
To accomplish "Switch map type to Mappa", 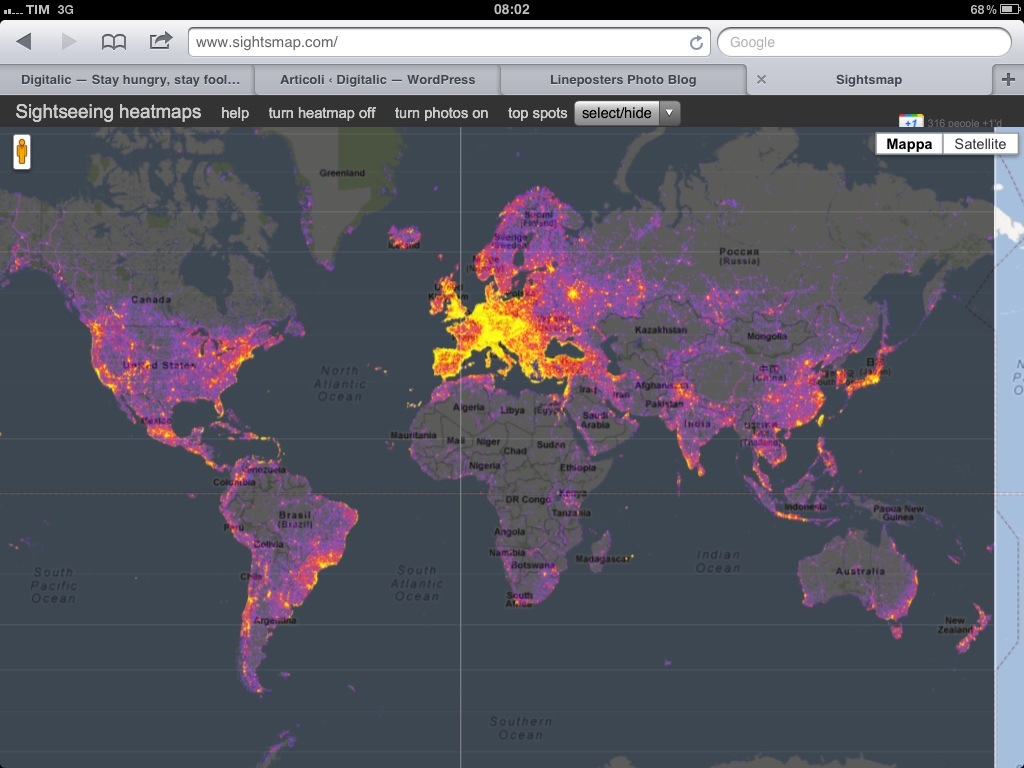I will coord(909,144).
